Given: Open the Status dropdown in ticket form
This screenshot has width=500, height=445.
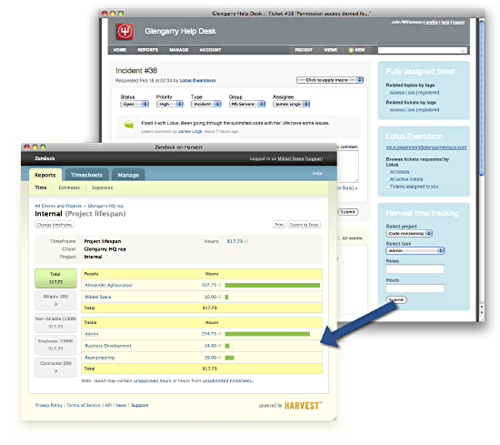Looking at the screenshot, I should [134, 104].
